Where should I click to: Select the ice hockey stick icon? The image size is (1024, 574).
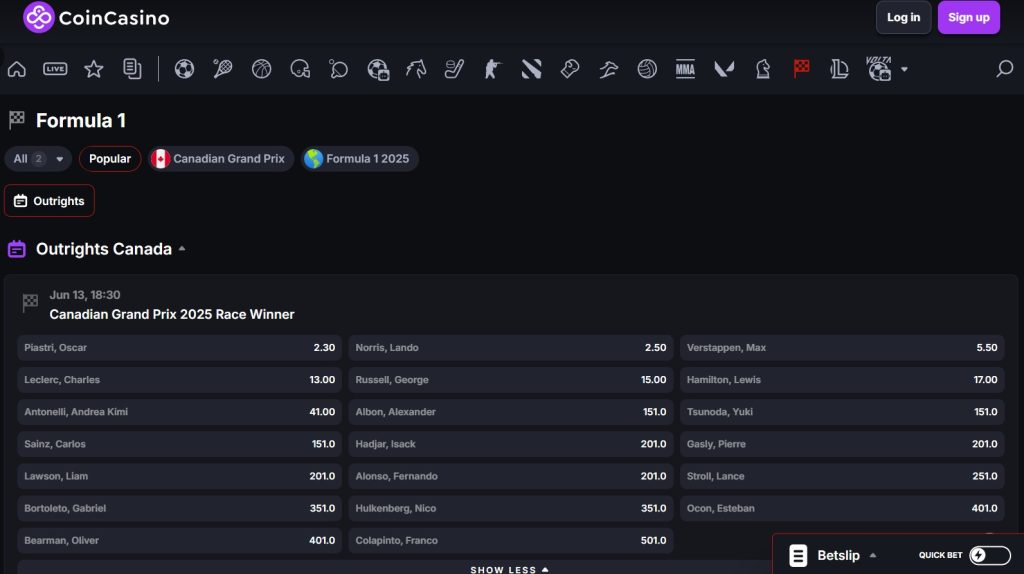454,69
